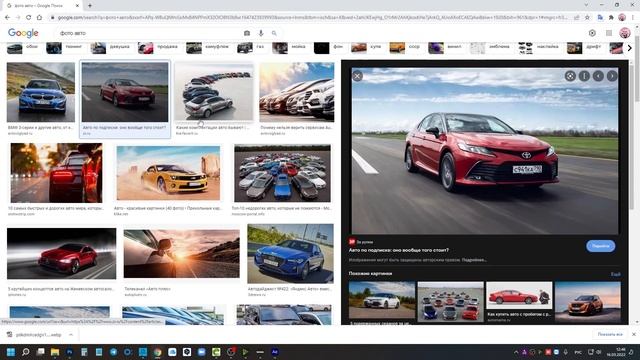Click the search box with 'фото авто'
Image resolution: width=640 pixels, height=360 pixels.
click(149, 33)
